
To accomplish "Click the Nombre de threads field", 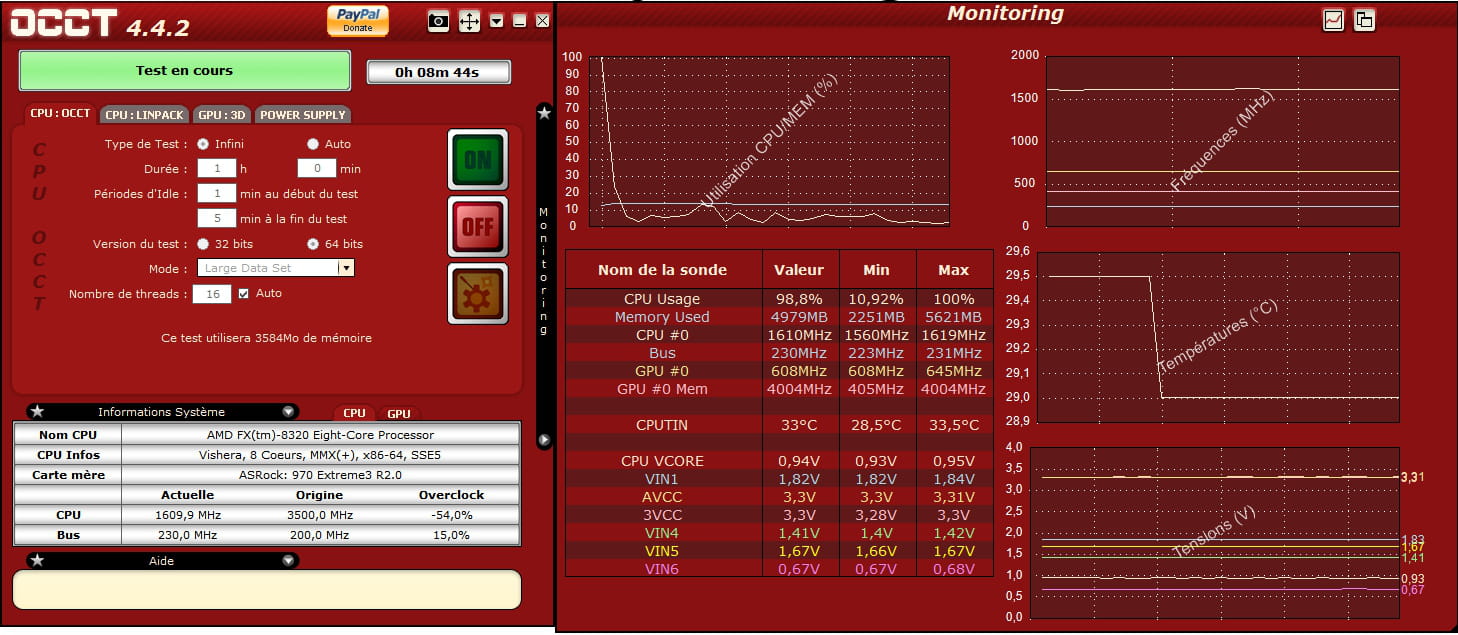I will 212,294.
